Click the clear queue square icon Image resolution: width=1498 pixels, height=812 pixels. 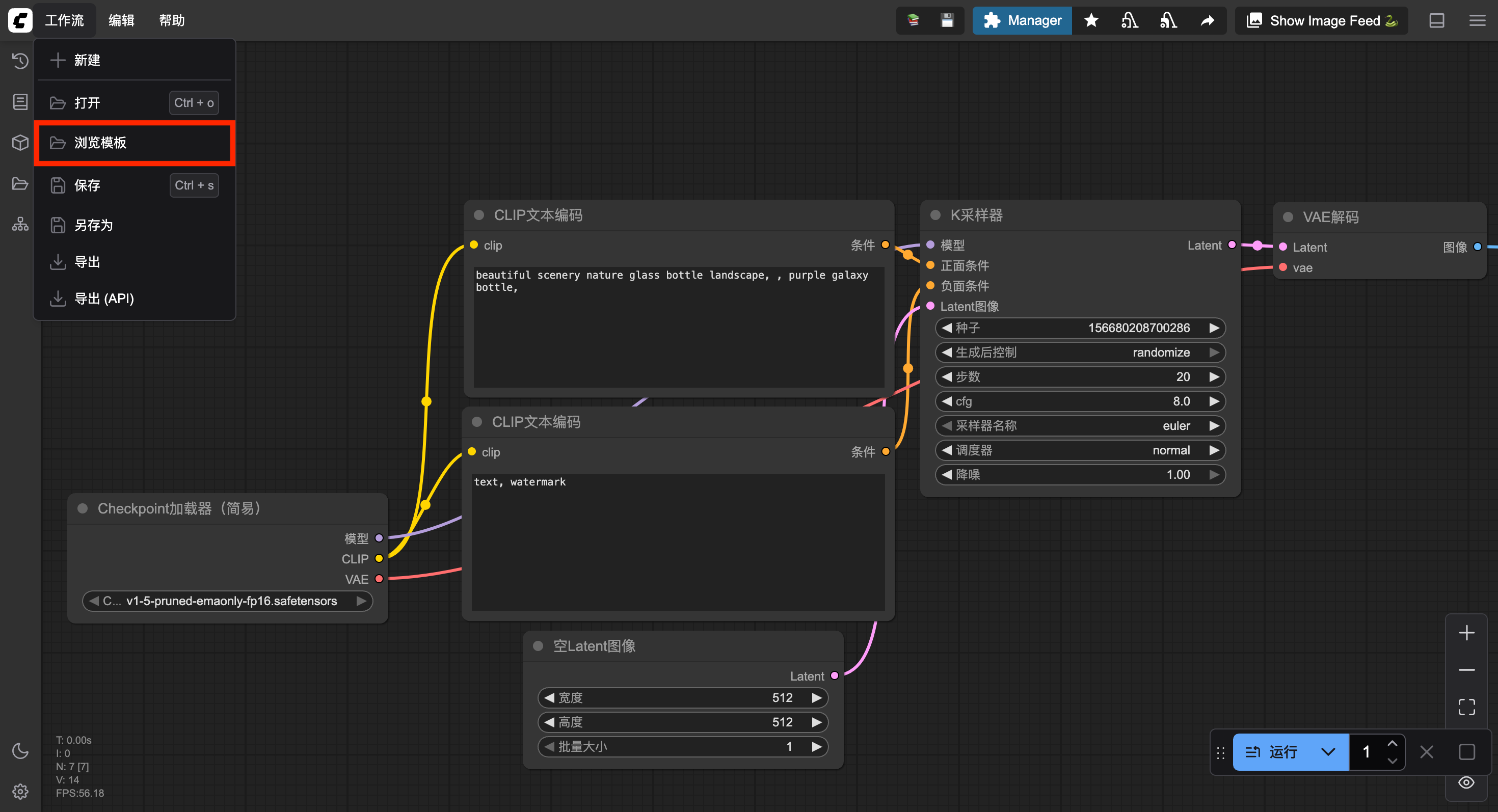(1466, 751)
